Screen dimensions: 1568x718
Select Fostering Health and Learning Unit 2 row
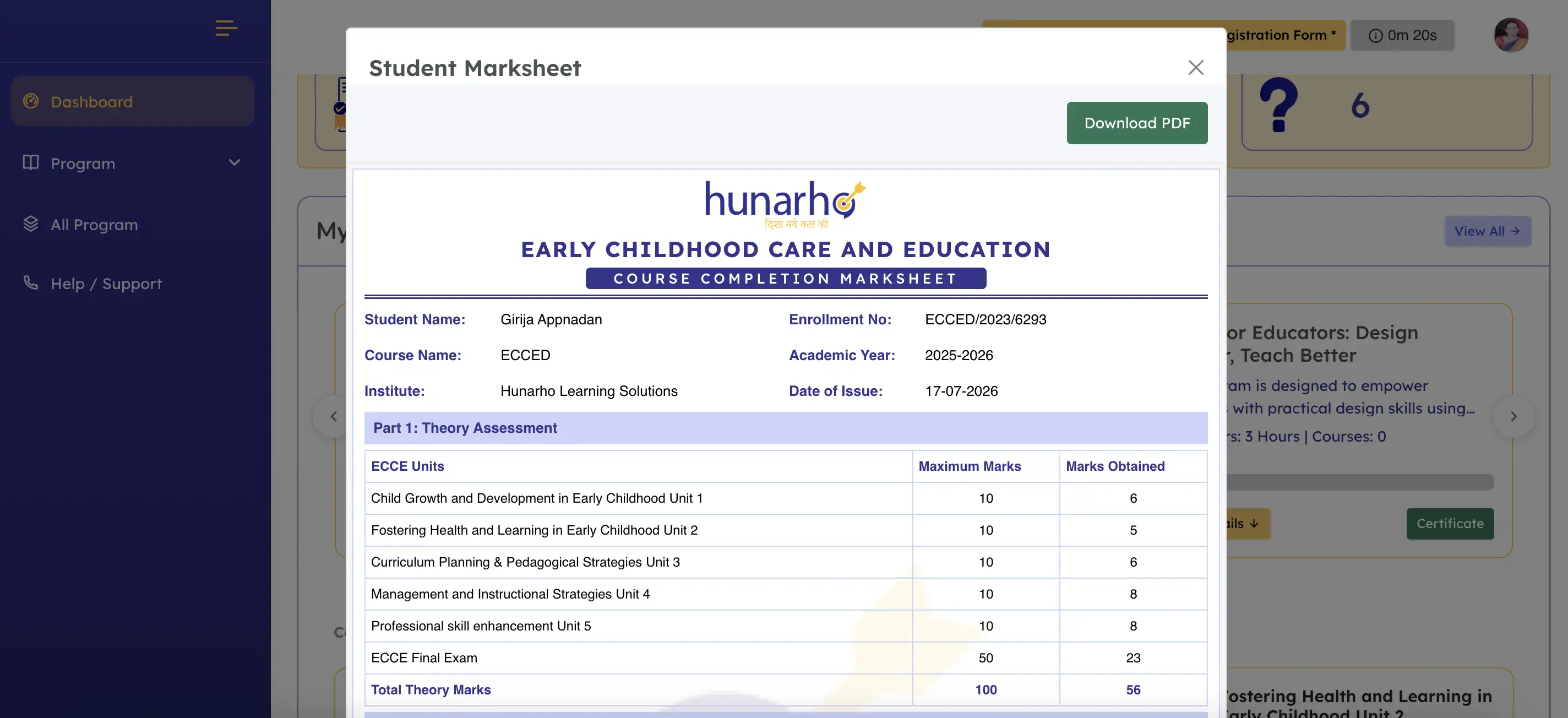click(786, 530)
